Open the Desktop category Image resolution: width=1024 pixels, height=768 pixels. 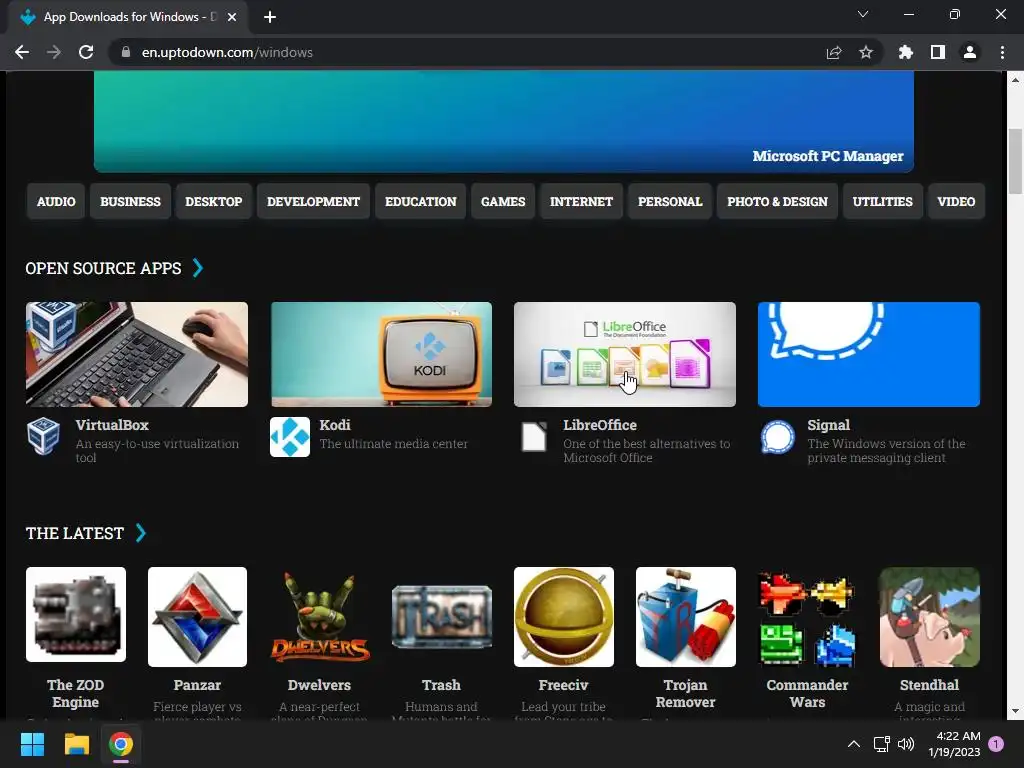coord(214,202)
